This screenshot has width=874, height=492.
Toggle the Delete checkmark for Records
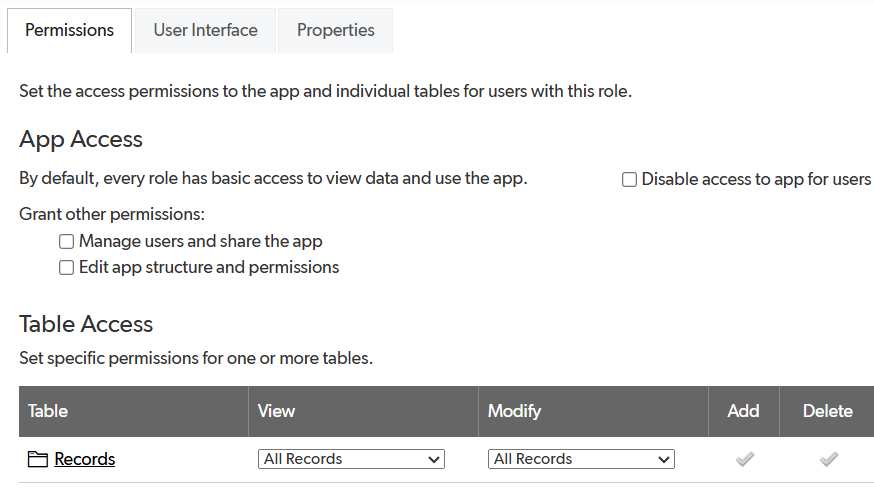click(x=828, y=459)
